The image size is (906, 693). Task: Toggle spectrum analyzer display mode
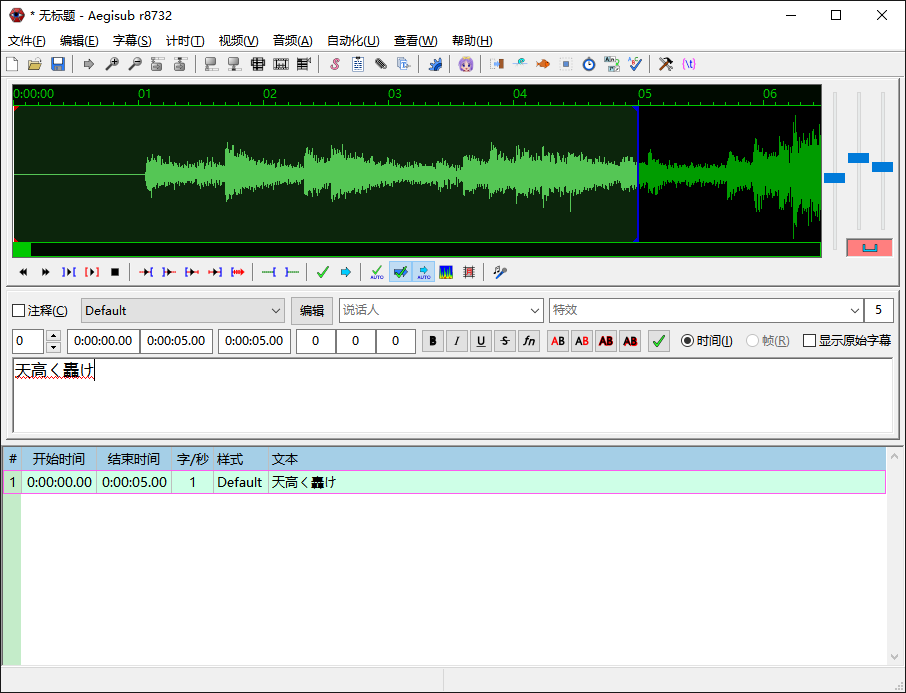[x=446, y=272]
